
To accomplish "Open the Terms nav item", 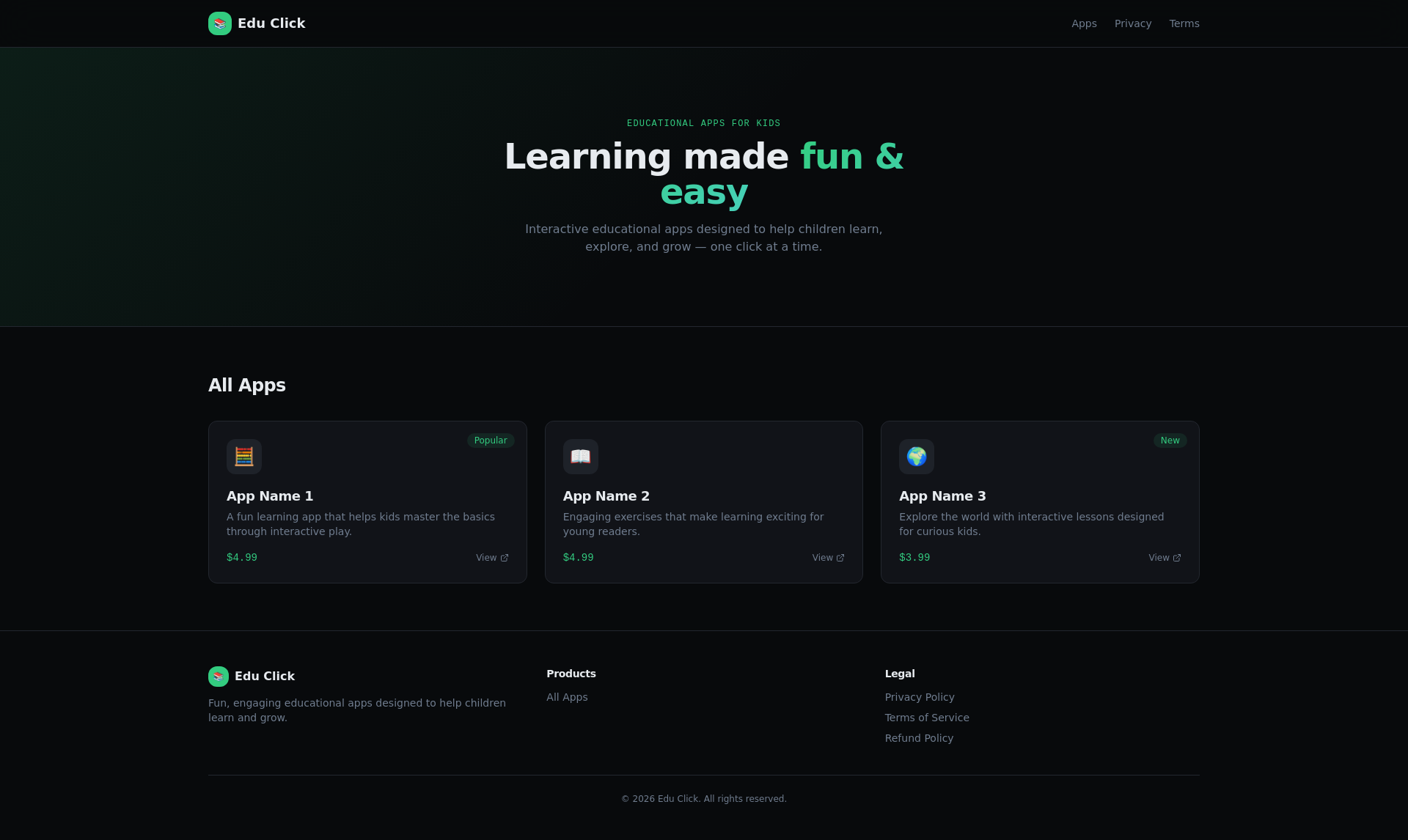I will 1184,23.
